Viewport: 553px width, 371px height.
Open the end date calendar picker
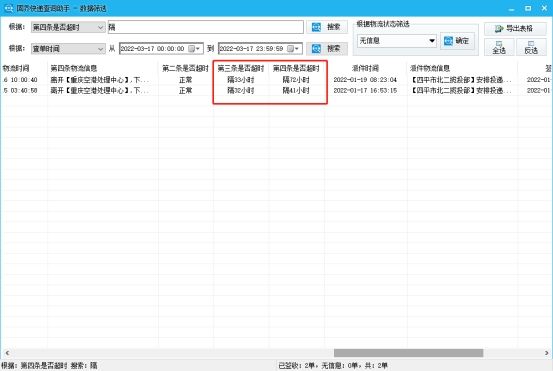(x=293, y=49)
